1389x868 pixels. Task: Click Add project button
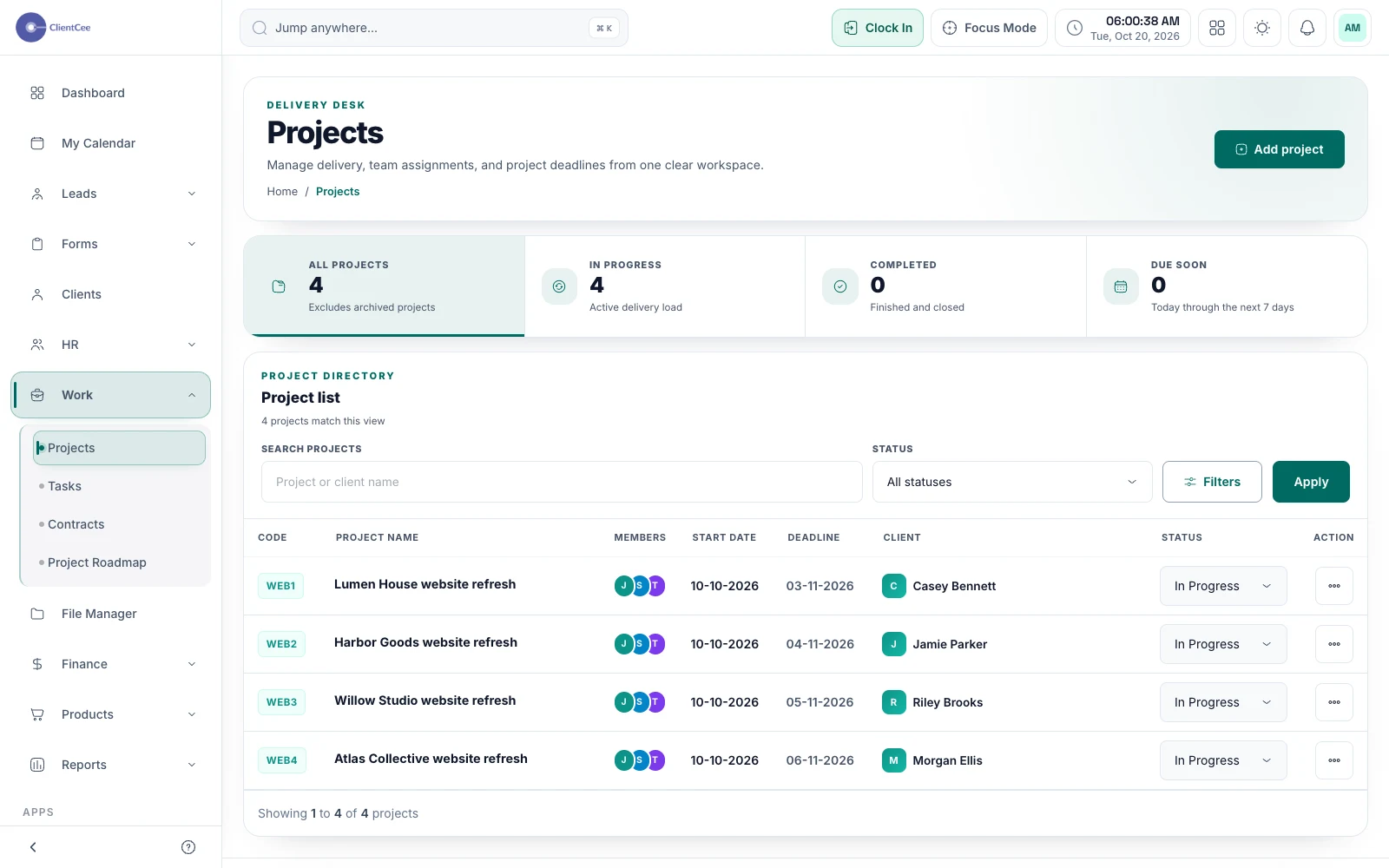tap(1280, 149)
